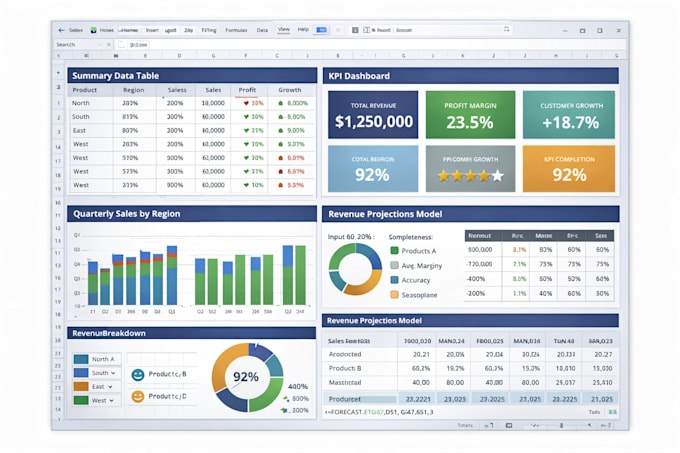Click the light blue 92% card

[x=373, y=169]
